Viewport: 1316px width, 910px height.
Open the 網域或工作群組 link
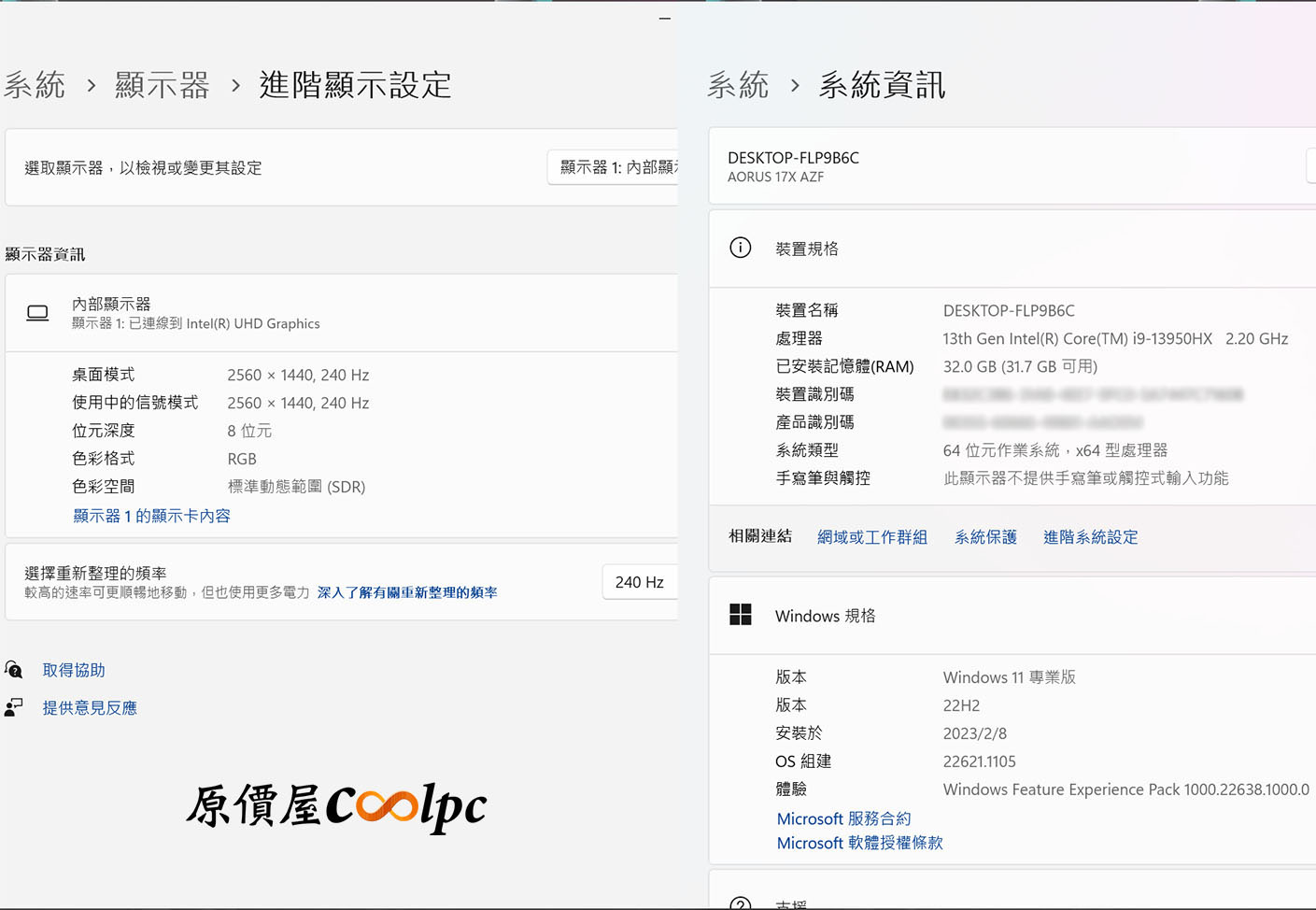pyautogui.click(x=872, y=537)
